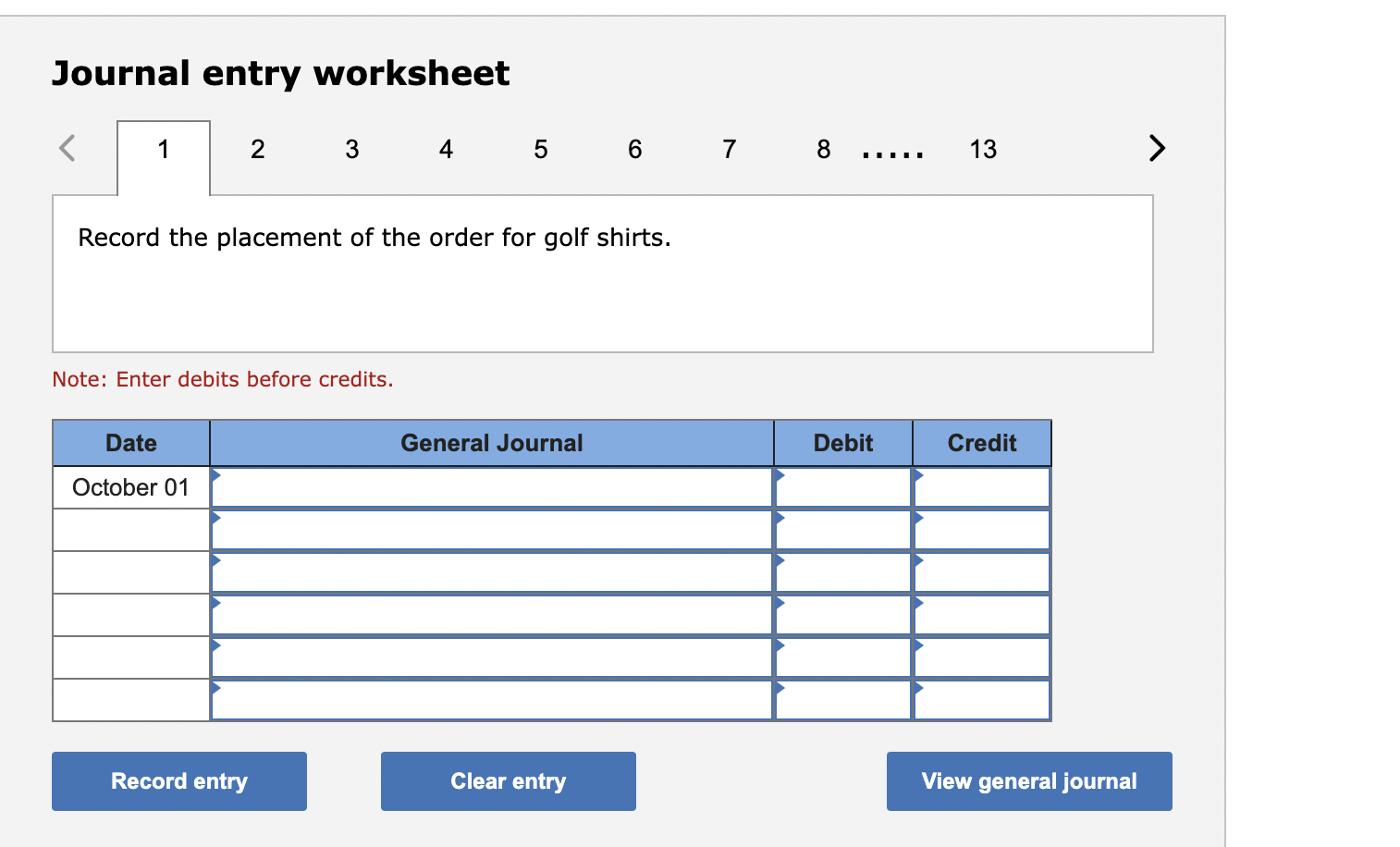Expand the third row General Journal dropdown

(217, 561)
